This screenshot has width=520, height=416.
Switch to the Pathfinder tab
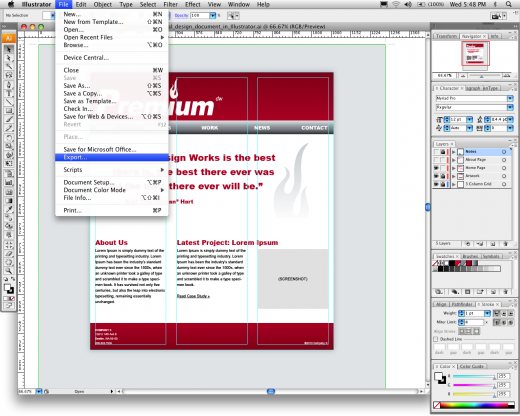(x=462, y=304)
